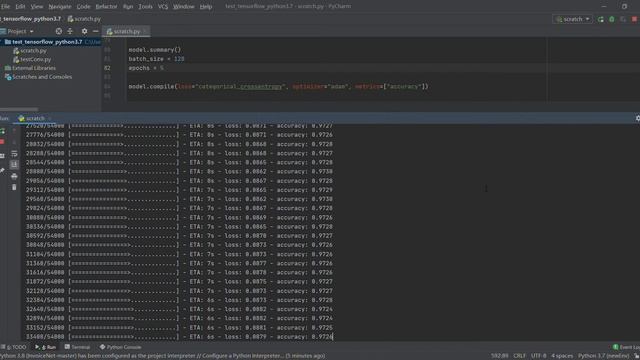The height and width of the screenshot is (360, 640).
Task: Open the Run menu
Action: click(128, 7)
